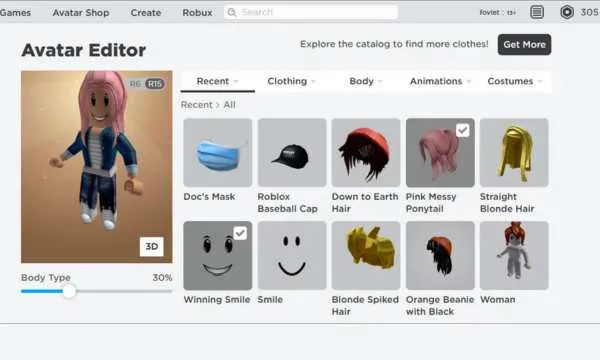This screenshot has height=360, width=600.
Task: Click the Orange Beanie with Black name
Action: click(440, 305)
